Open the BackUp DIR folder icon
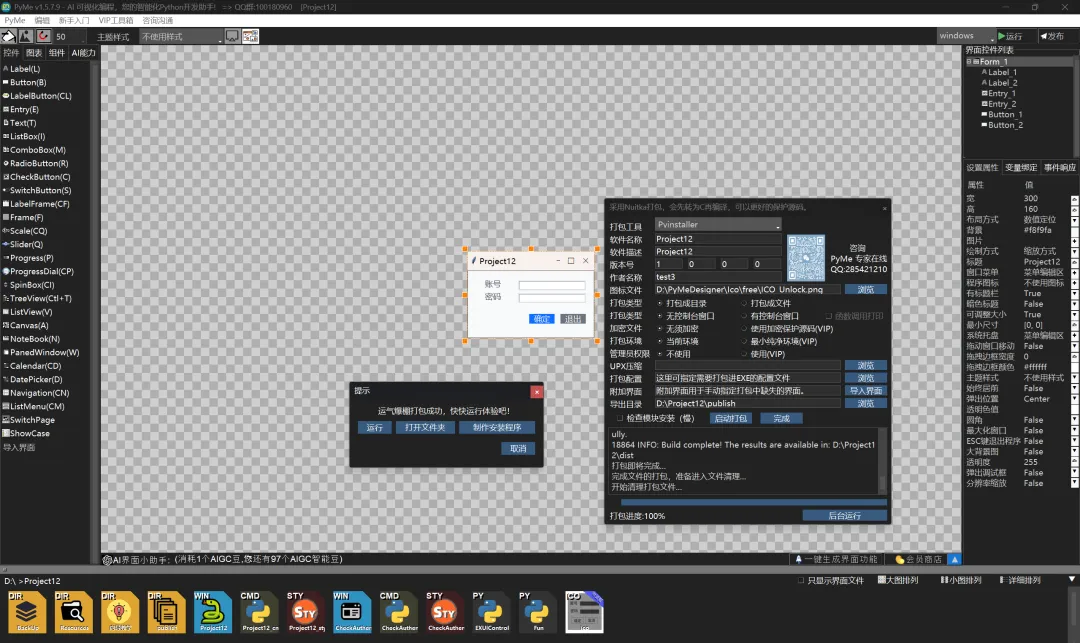Image resolution: width=1080 pixels, height=643 pixels. pyautogui.click(x=28, y=612)
